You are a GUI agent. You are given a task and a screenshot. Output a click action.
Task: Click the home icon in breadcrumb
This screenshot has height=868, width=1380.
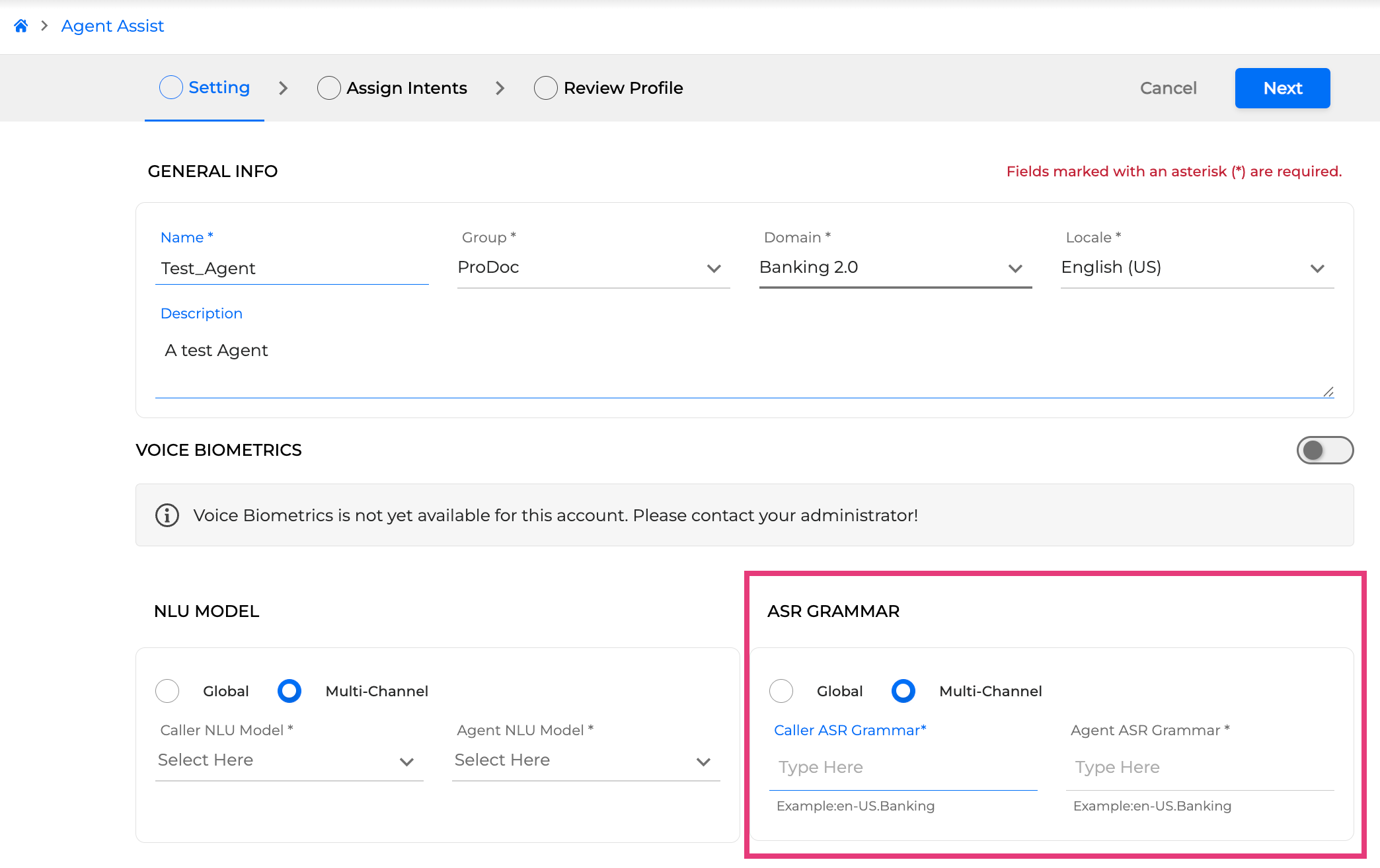(21, 26)
